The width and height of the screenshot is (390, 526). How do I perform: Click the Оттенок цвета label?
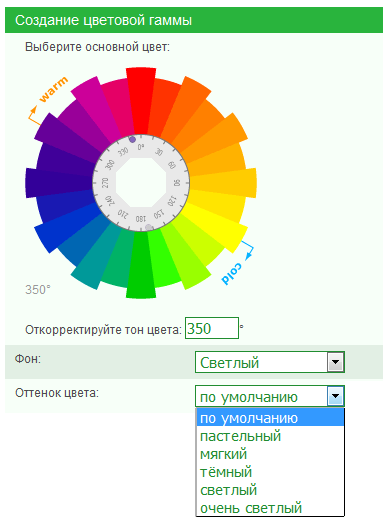coord(57,393)
